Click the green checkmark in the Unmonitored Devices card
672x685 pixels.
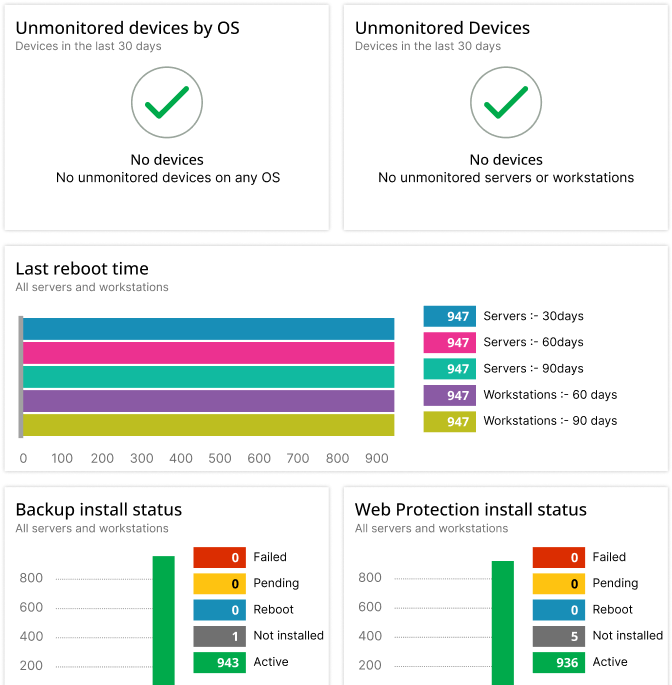506,102
